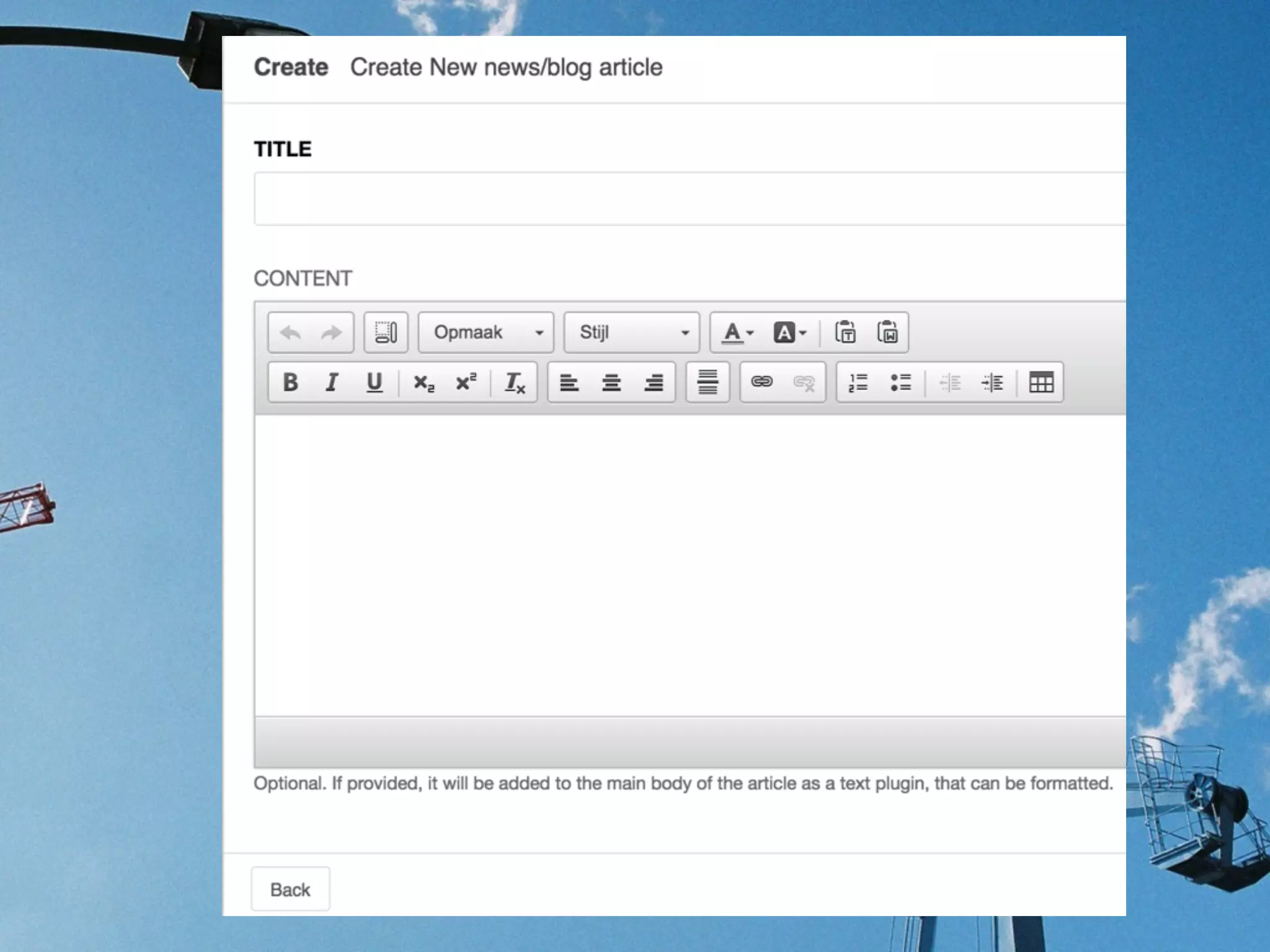Image resolution: width=1270 pixels, height=952 pixels.
Task: Click the Redo arrow icon
Action: pos(332,333)
